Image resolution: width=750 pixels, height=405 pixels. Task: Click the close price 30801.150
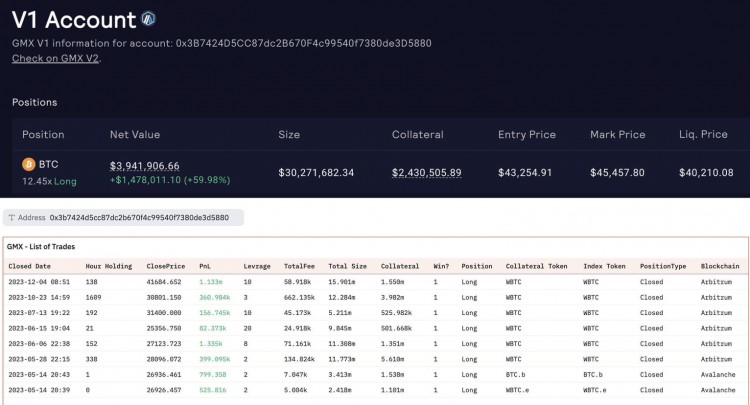click(x=164, y=297)
